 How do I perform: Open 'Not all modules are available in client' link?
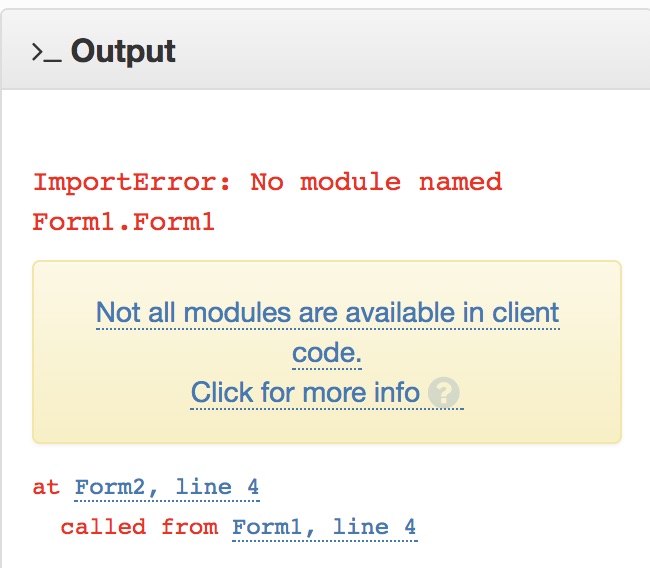point(327,313)
